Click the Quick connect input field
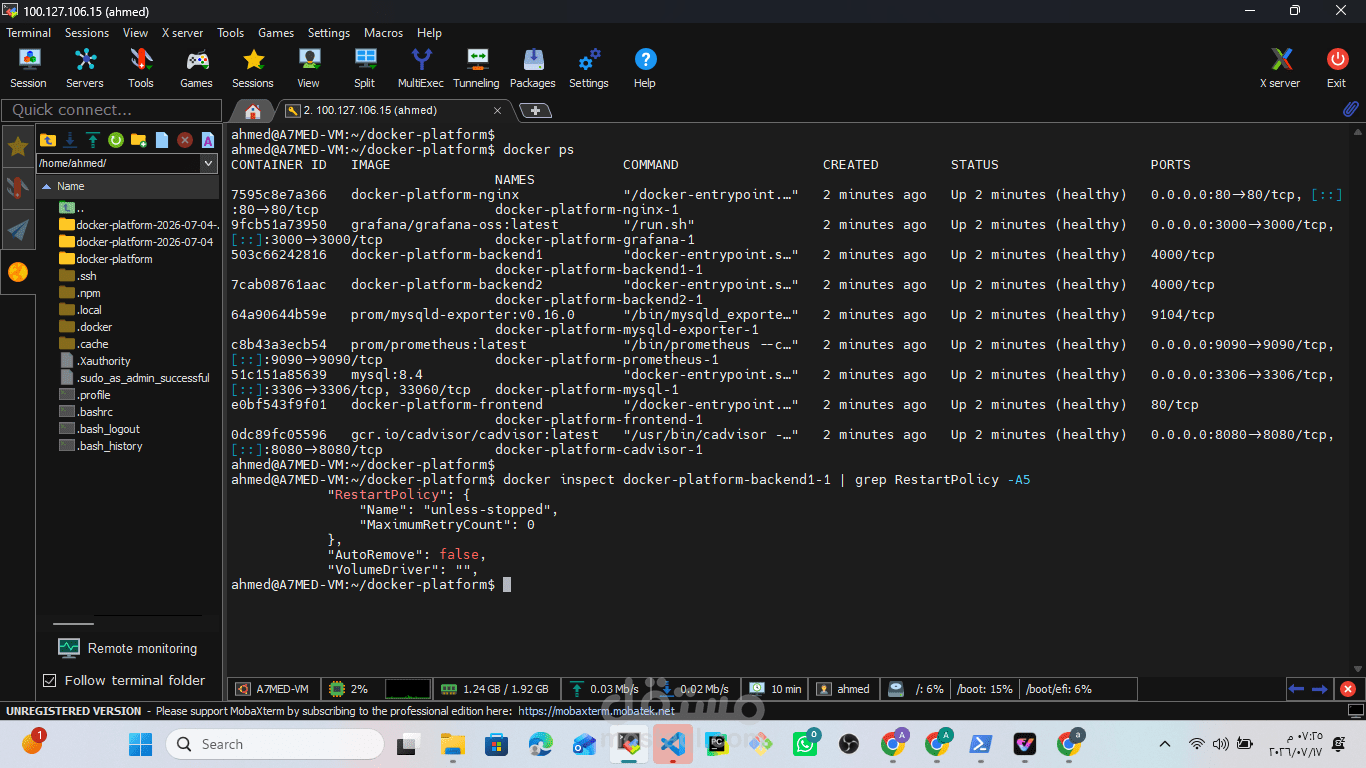The width and height of the screenshot is (1366, 768). [112, 110]
